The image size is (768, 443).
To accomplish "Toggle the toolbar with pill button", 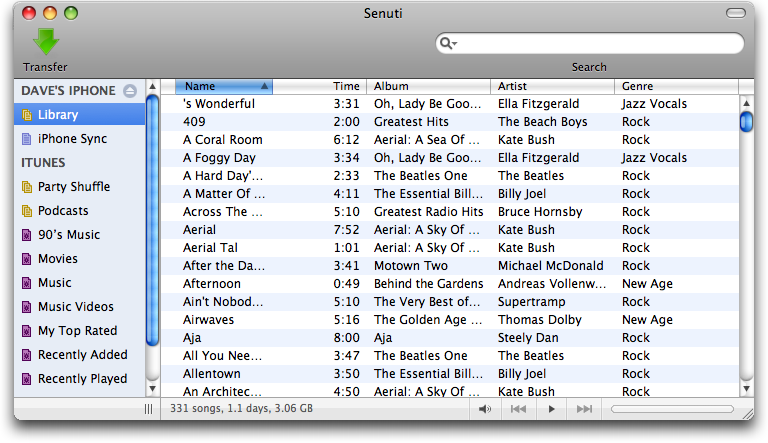I will tap(735, 13).
